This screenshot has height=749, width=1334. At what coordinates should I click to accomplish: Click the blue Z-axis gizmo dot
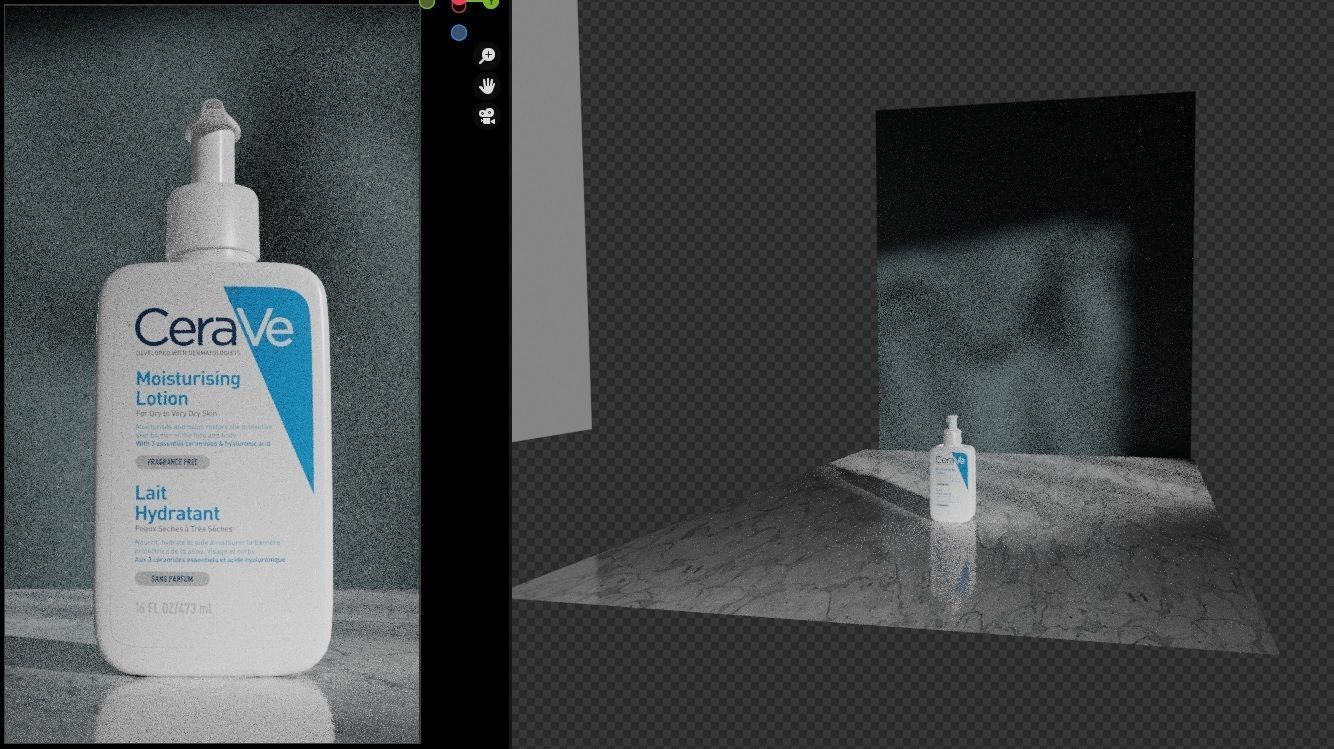pos(459,33)
